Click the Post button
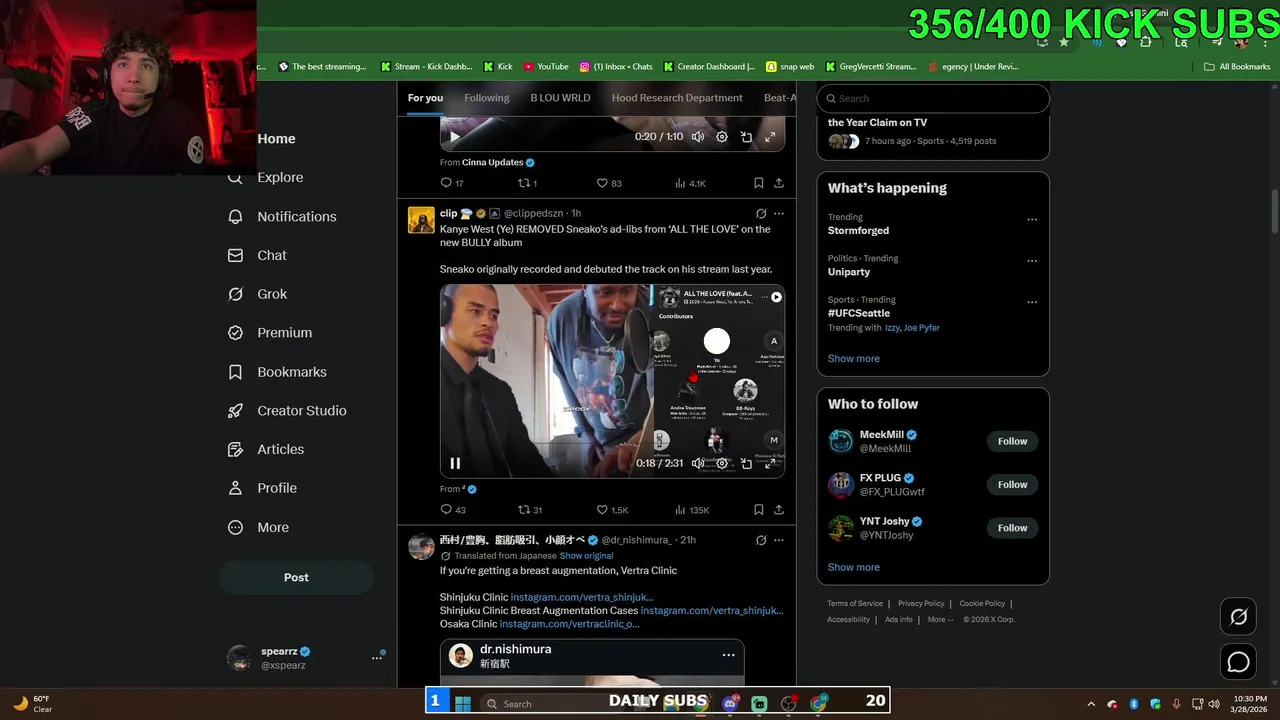This screenshot has width=1280, height=720. pos(296,577)
